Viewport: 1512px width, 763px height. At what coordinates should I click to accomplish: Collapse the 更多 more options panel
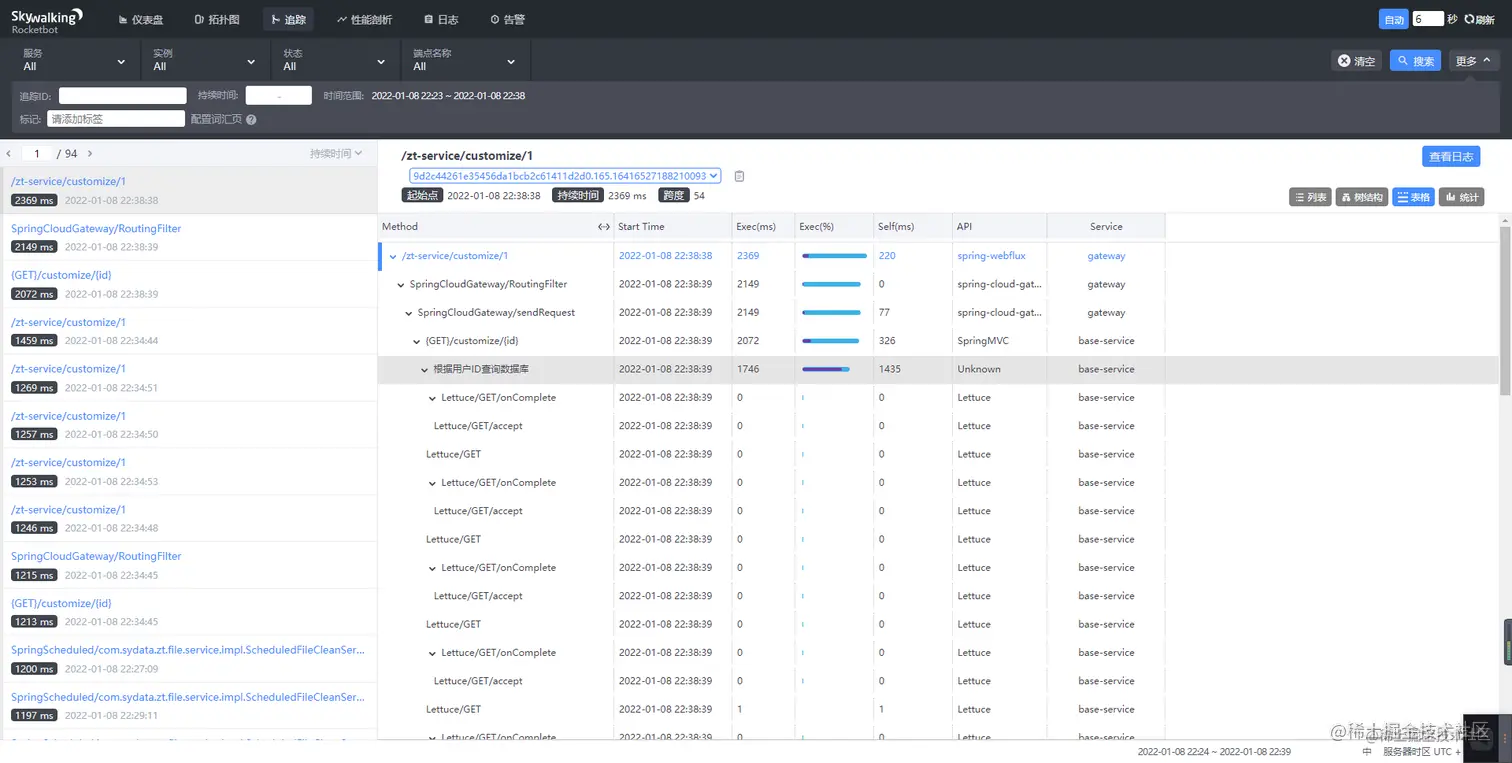coord(1474,61)
